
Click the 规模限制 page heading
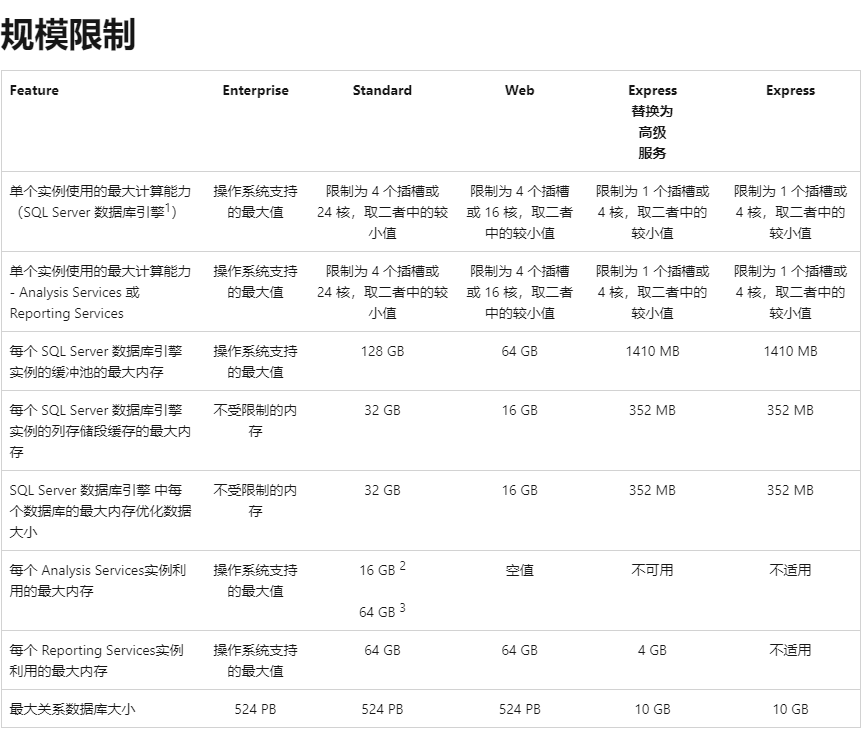click(x=68, y=35)
